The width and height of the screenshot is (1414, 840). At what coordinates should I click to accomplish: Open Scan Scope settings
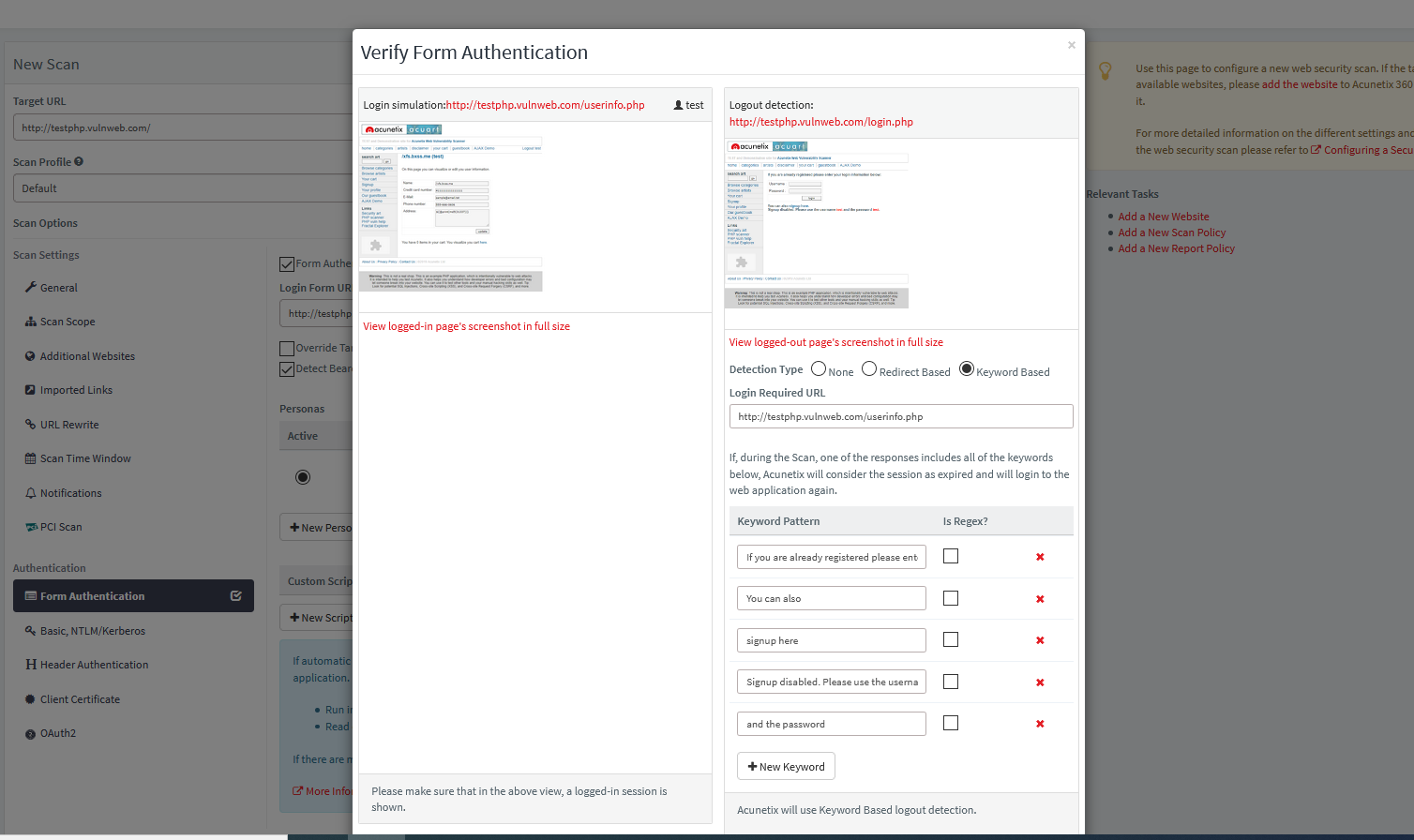pos(60,322)
